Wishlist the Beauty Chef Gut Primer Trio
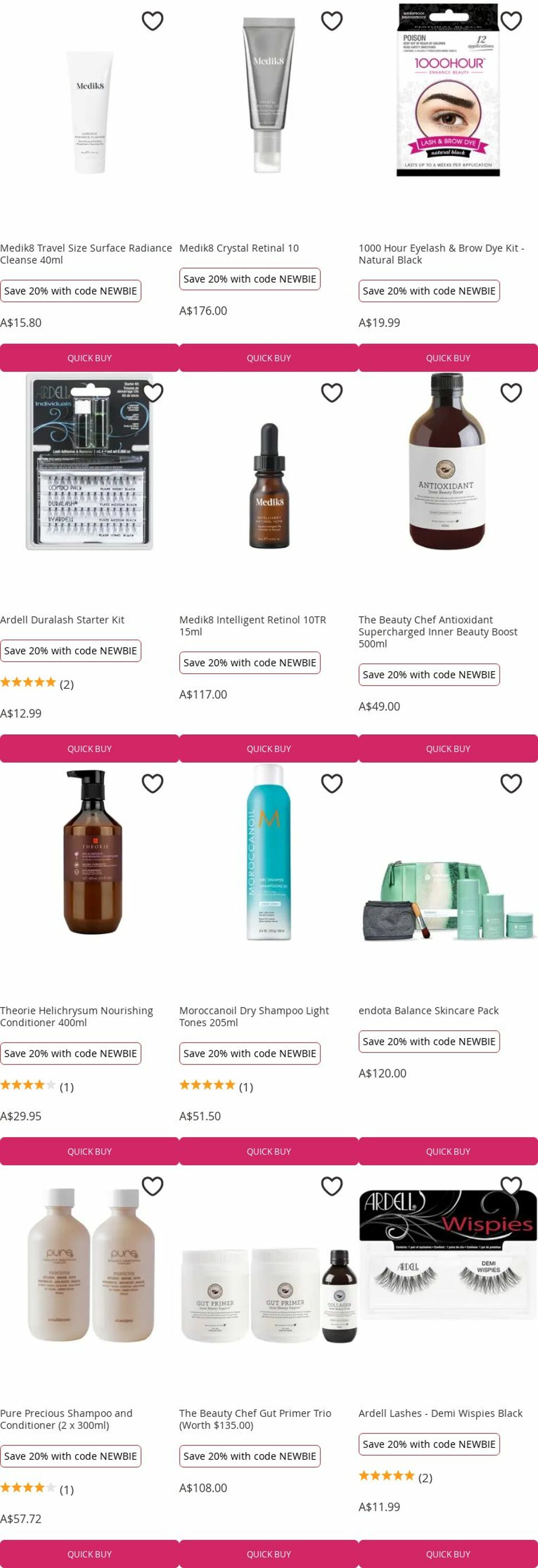Viewport: 538px width, 1568px height. (331, 1186)
